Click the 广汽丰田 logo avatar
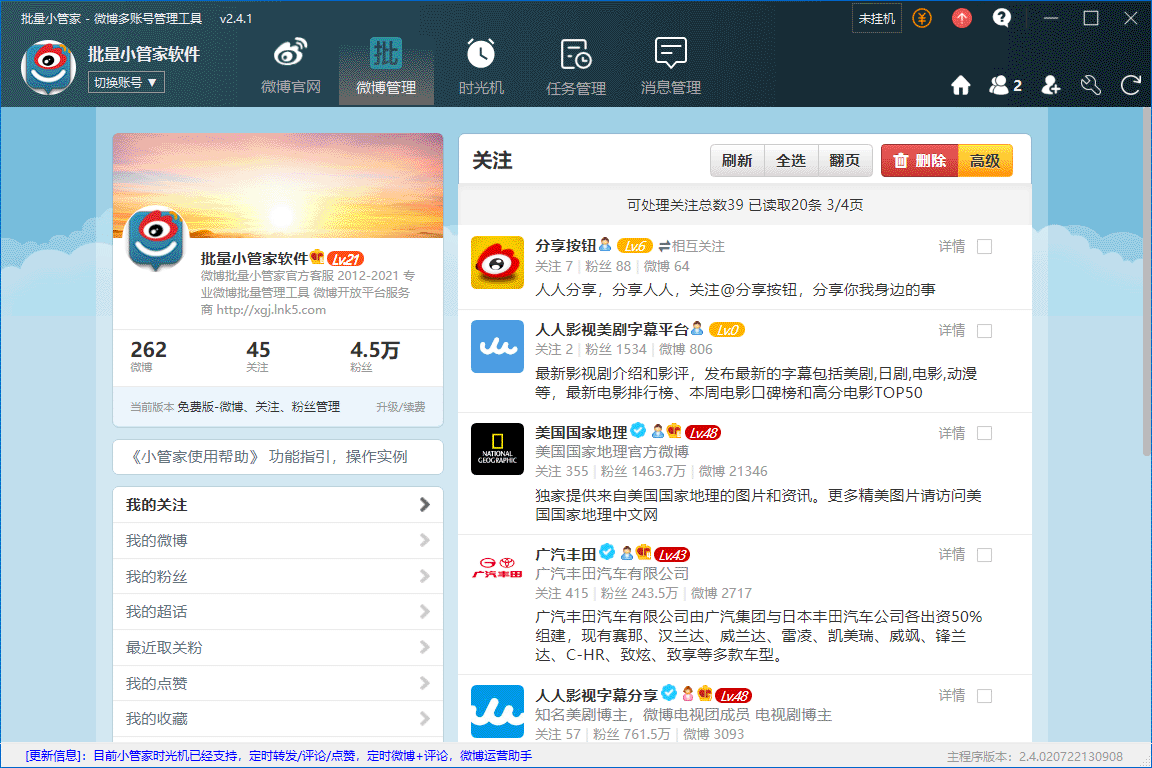 tap(497, 570)
